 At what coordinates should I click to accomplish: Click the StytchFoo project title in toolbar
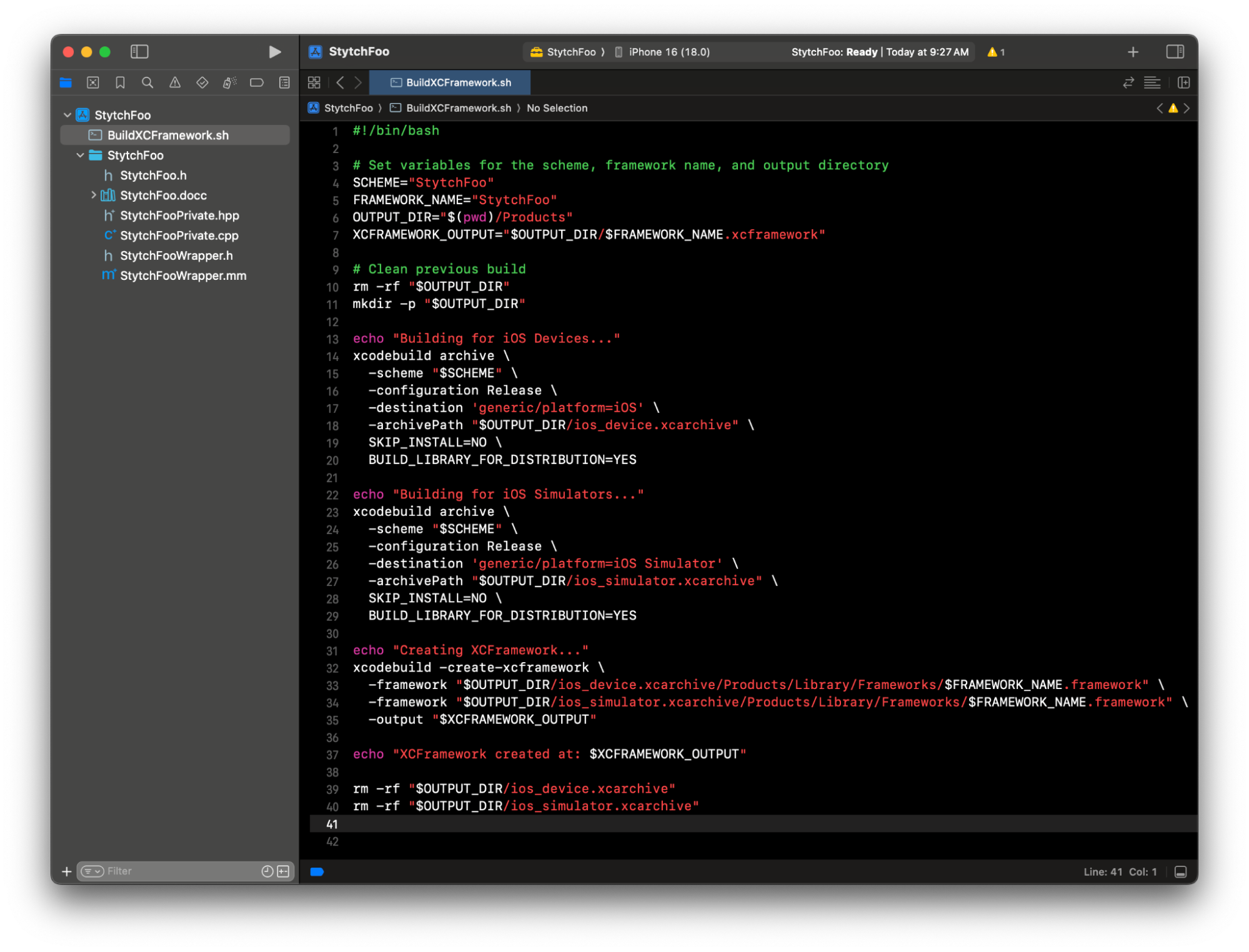[x=359, y=52]
